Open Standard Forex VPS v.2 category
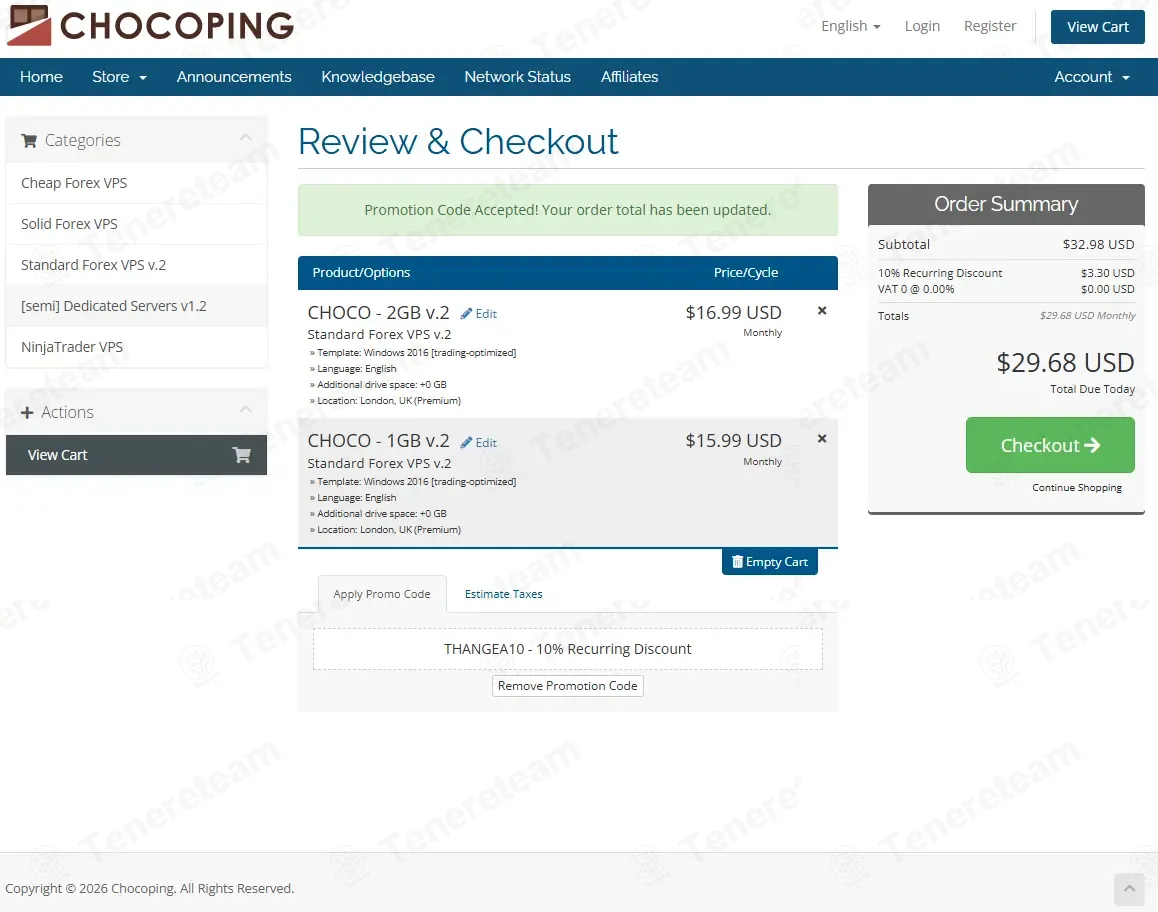The width and height of the screenshot is (1158, 912). click(x=137, y=265)
